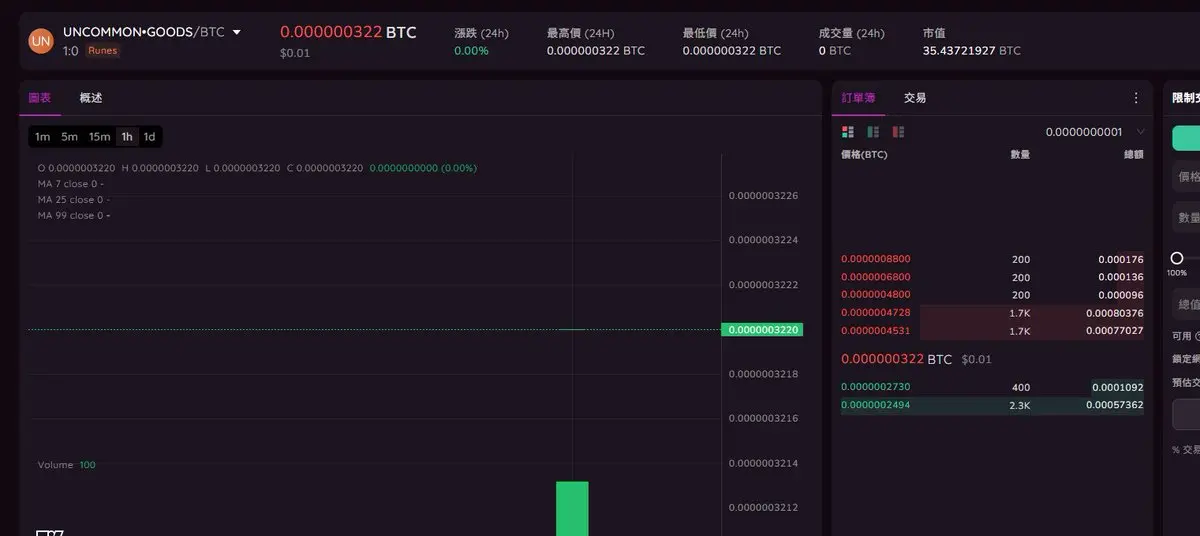The image size is (1200, 536).
Task: Click the MA 99 close indicator label
Action: click(73, 216)
